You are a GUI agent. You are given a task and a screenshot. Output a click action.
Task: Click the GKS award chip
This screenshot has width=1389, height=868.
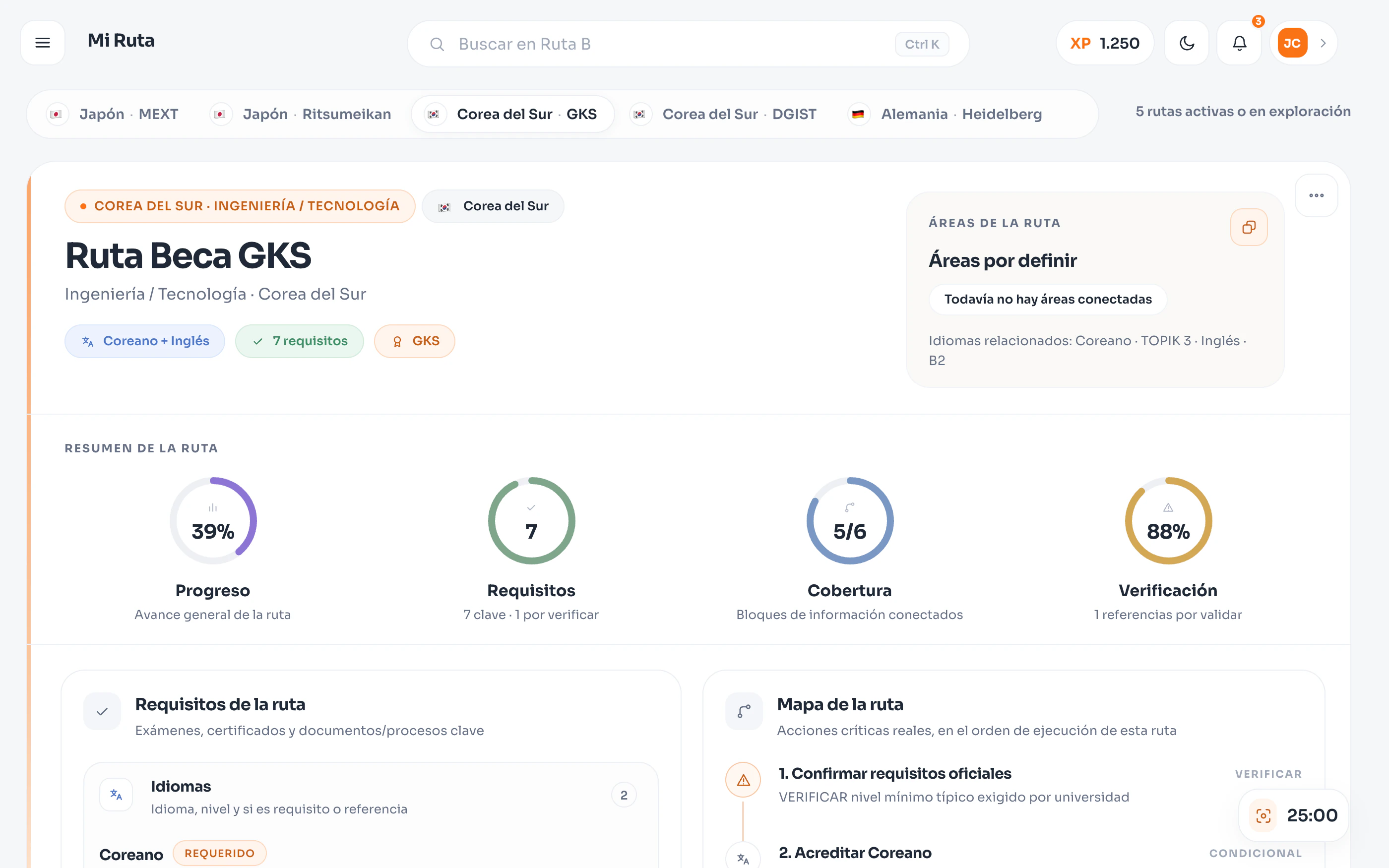414,341
